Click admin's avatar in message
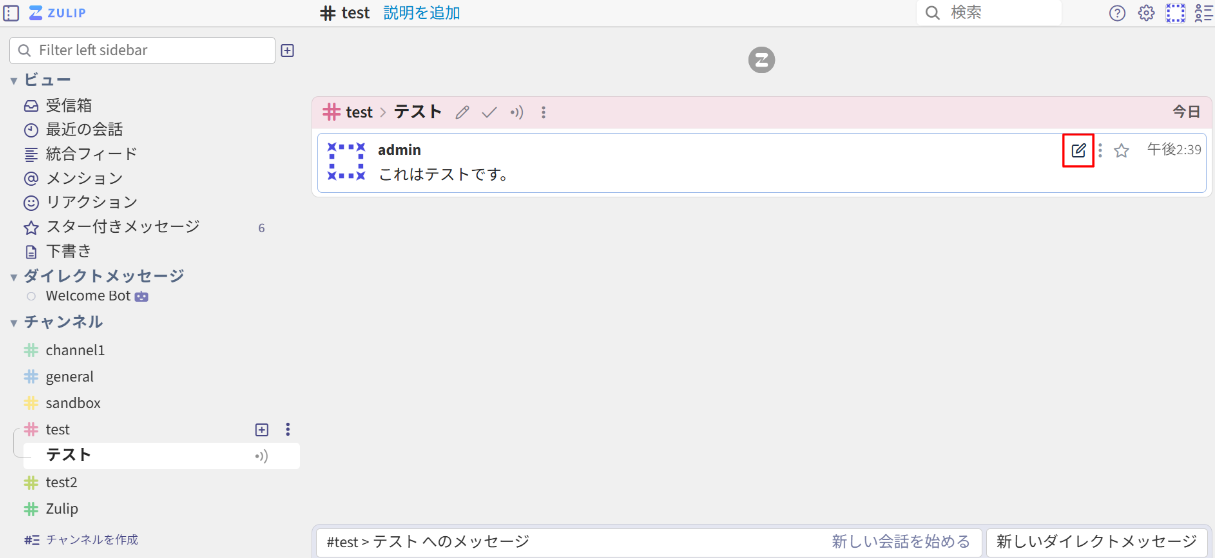This screenshot has height=558, width=1215. coord(347,161)
